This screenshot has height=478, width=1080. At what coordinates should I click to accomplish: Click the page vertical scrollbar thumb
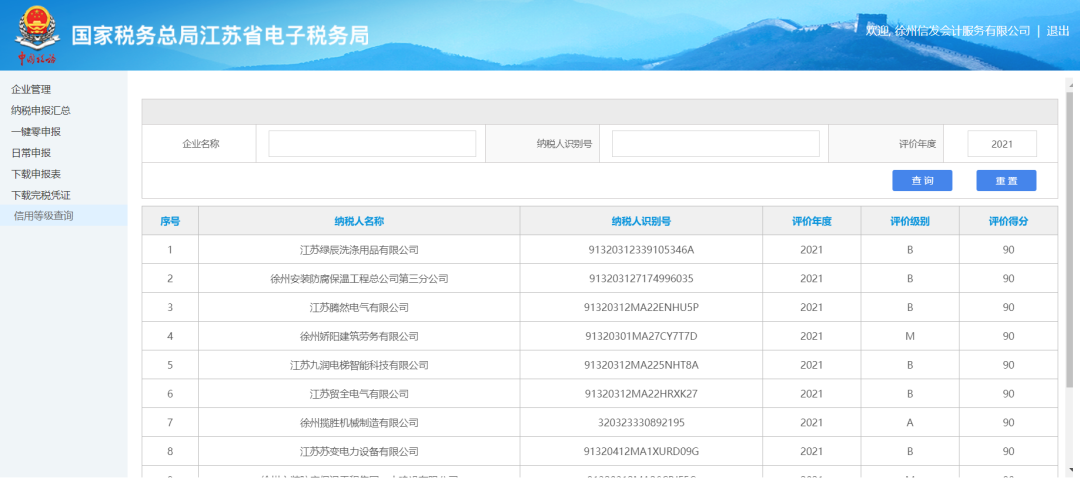[1070, 238]
